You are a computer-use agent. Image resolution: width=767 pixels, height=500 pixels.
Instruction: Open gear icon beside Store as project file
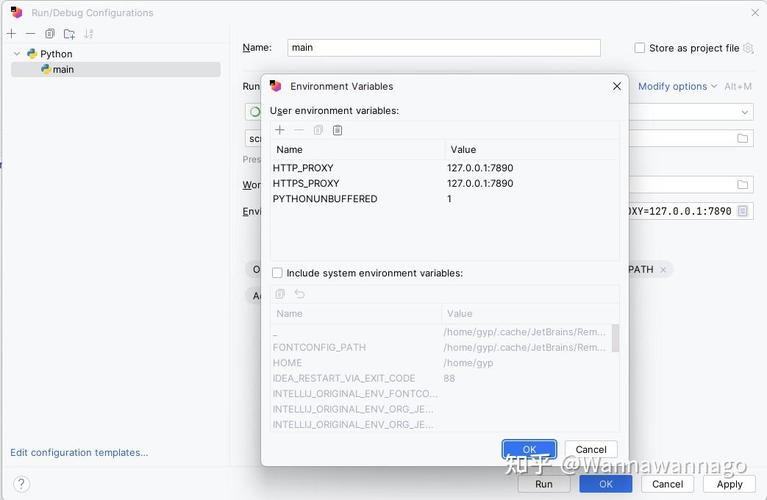(748, 48)
